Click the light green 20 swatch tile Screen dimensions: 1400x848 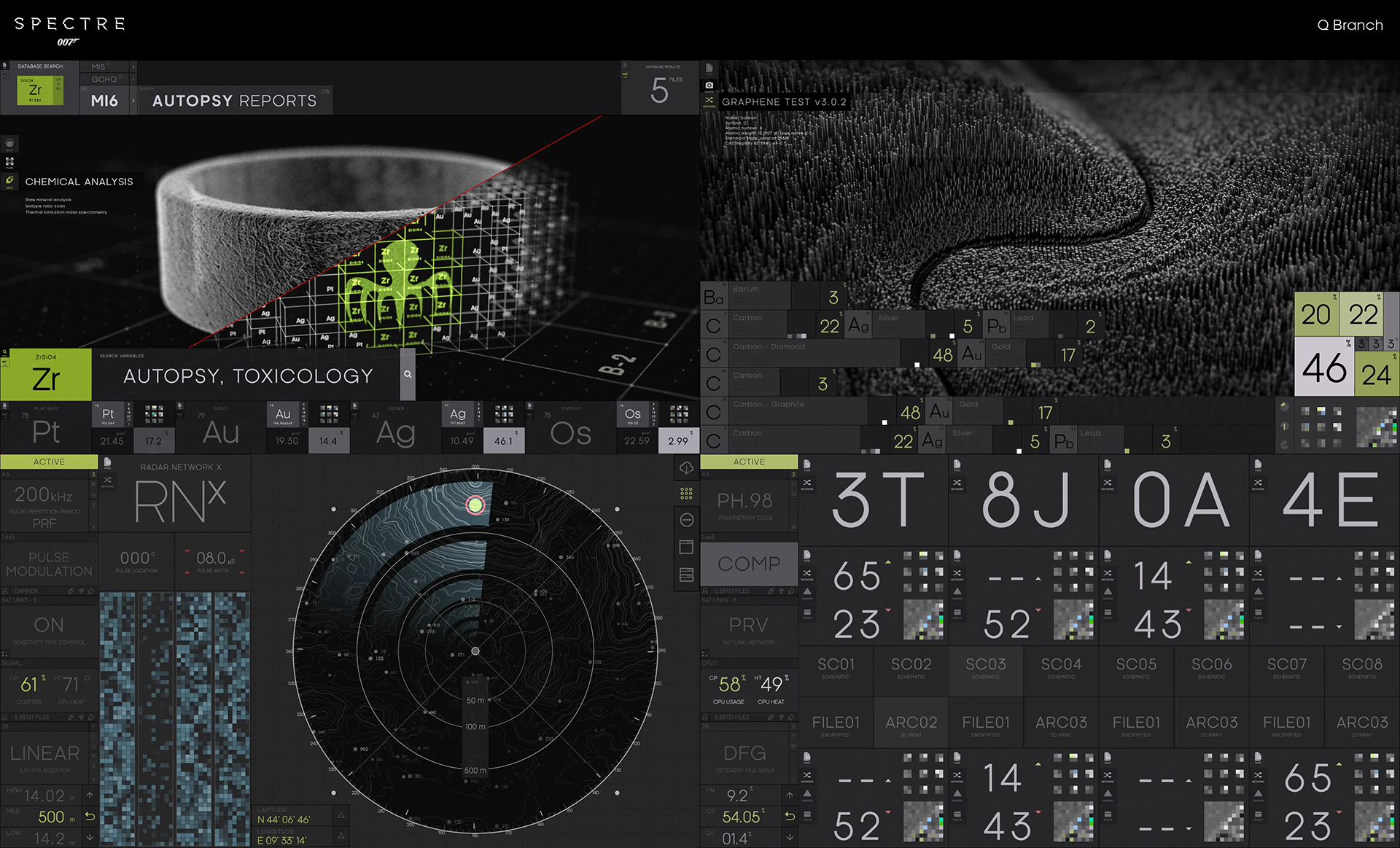tap(1316, 314)
